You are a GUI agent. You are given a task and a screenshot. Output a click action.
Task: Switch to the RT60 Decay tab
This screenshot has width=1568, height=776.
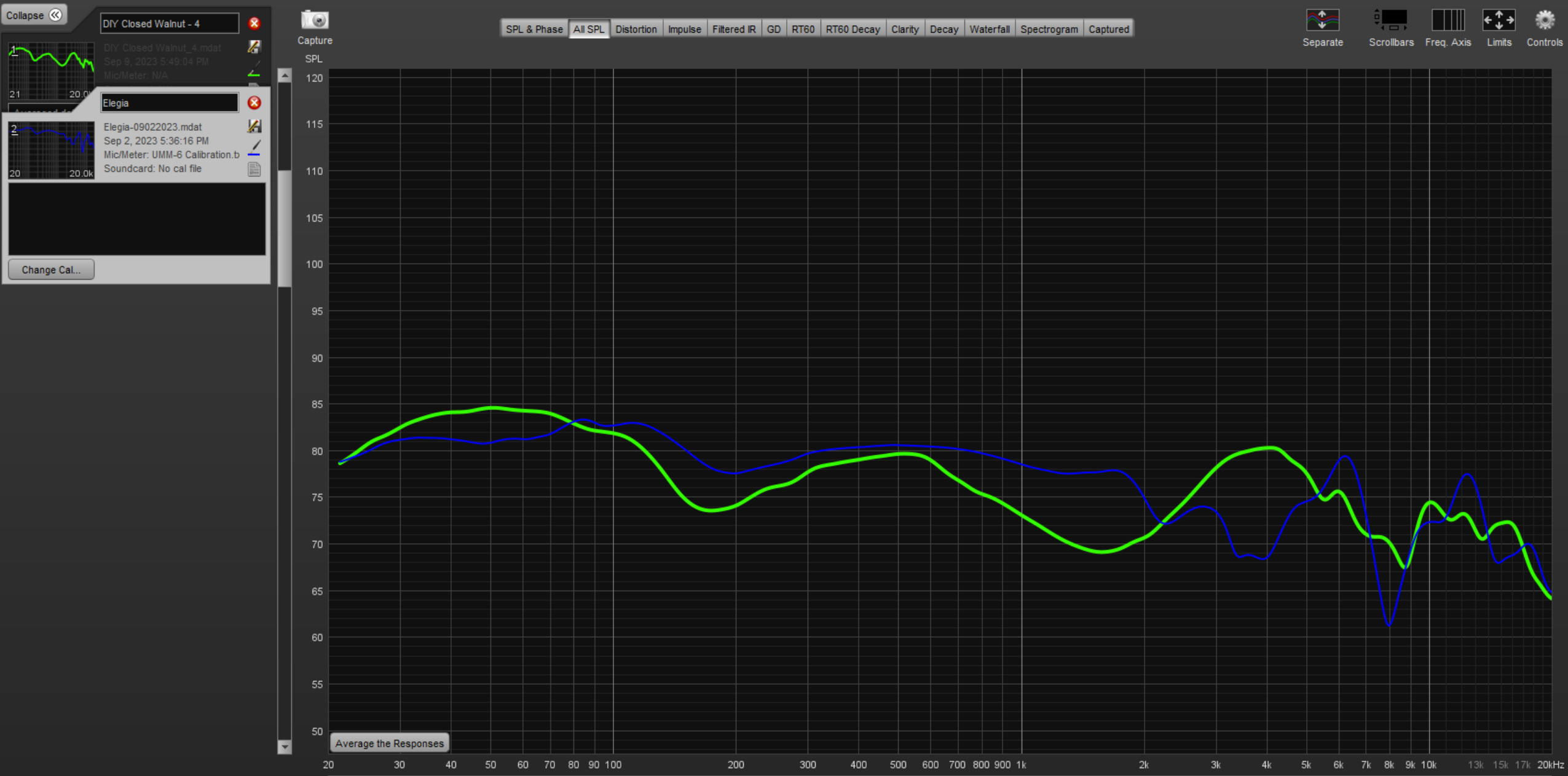pyautogui.click(x=853, y=29)
